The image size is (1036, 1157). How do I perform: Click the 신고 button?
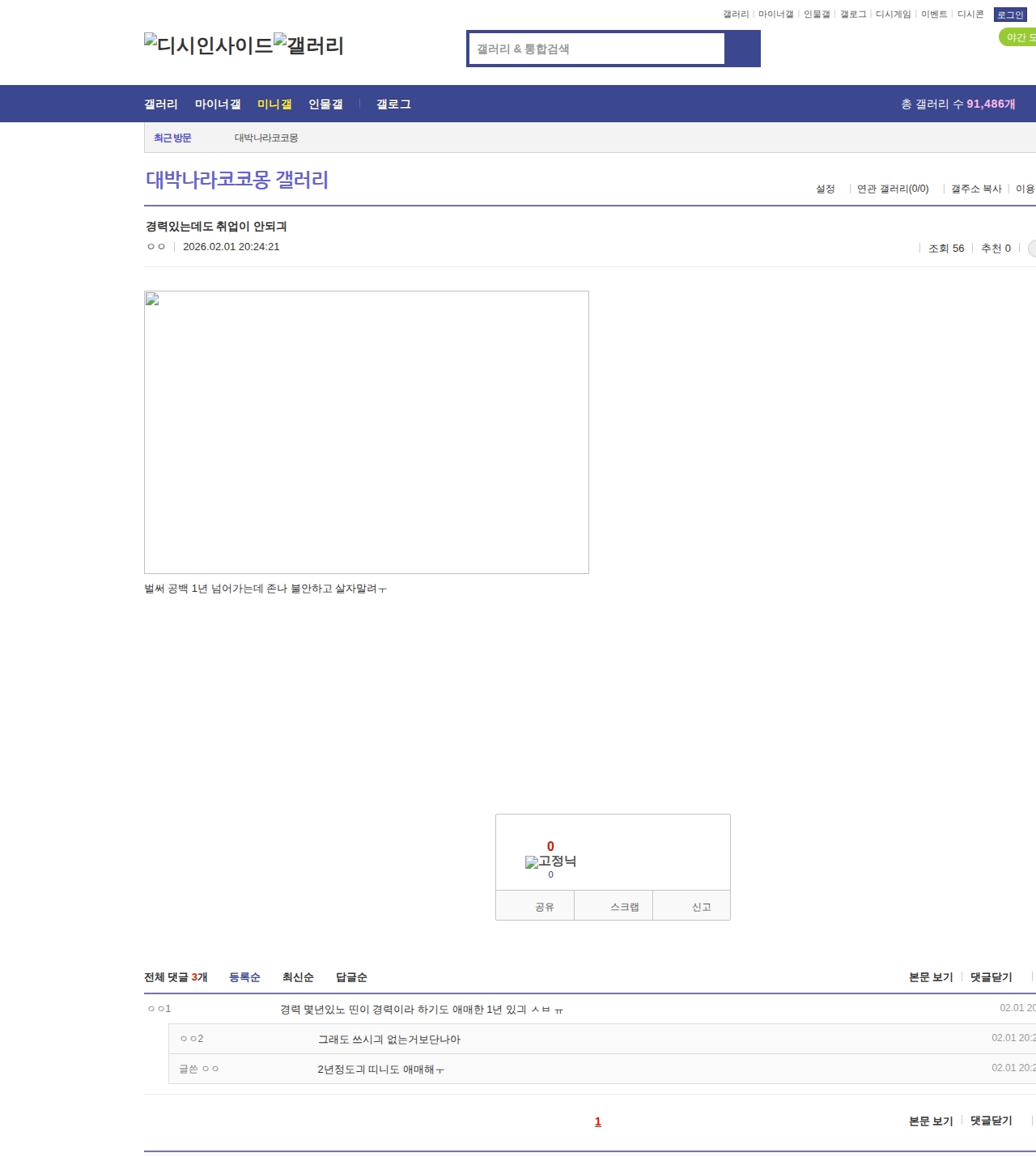(x=692, y=906)
